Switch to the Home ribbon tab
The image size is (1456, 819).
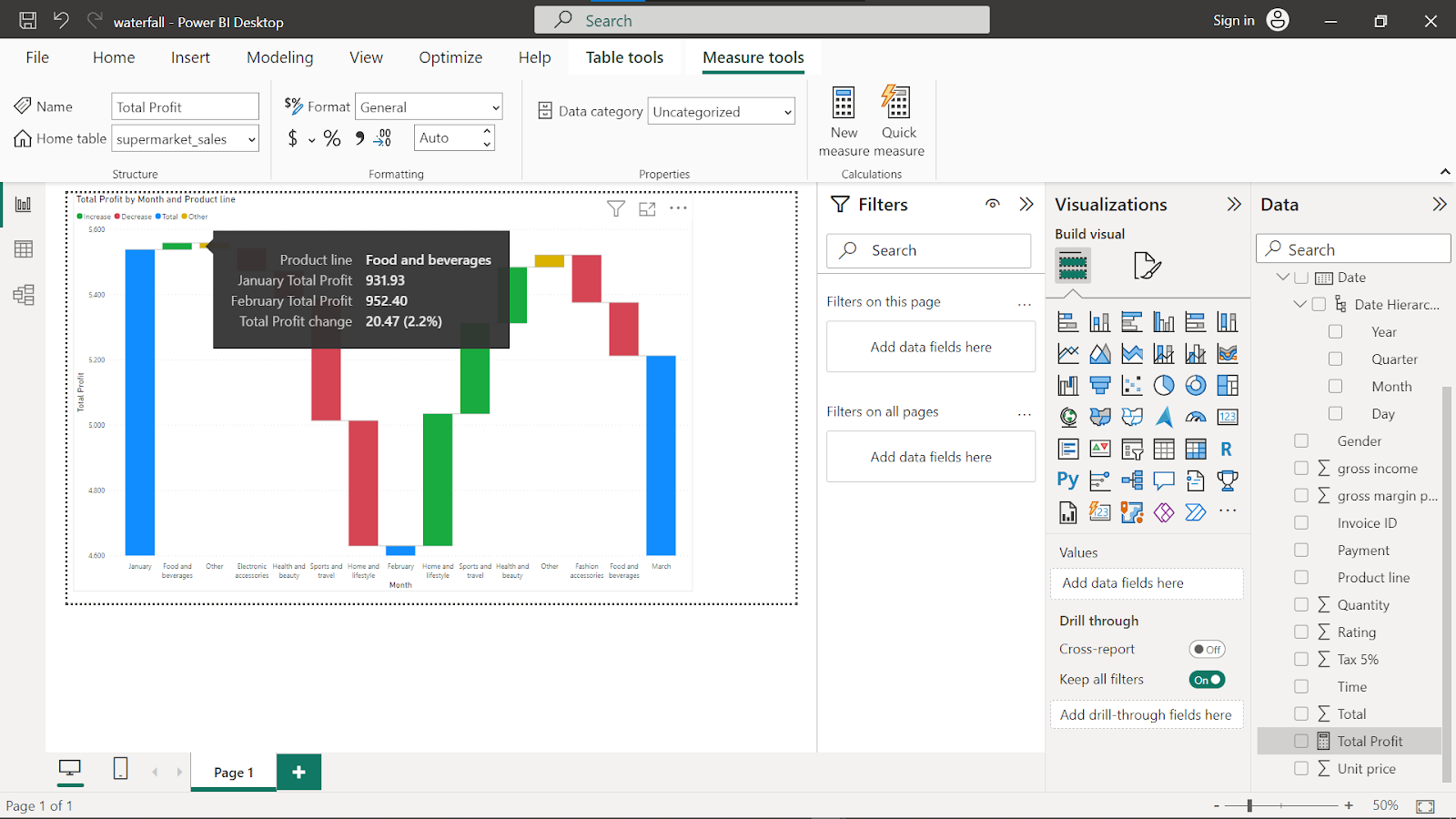(x=114, y=57)
